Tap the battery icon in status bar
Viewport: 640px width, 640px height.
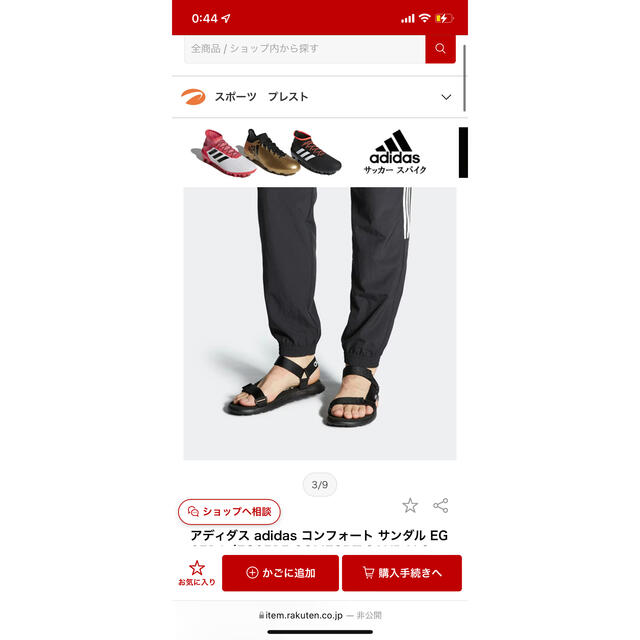[x=444, y=18]
